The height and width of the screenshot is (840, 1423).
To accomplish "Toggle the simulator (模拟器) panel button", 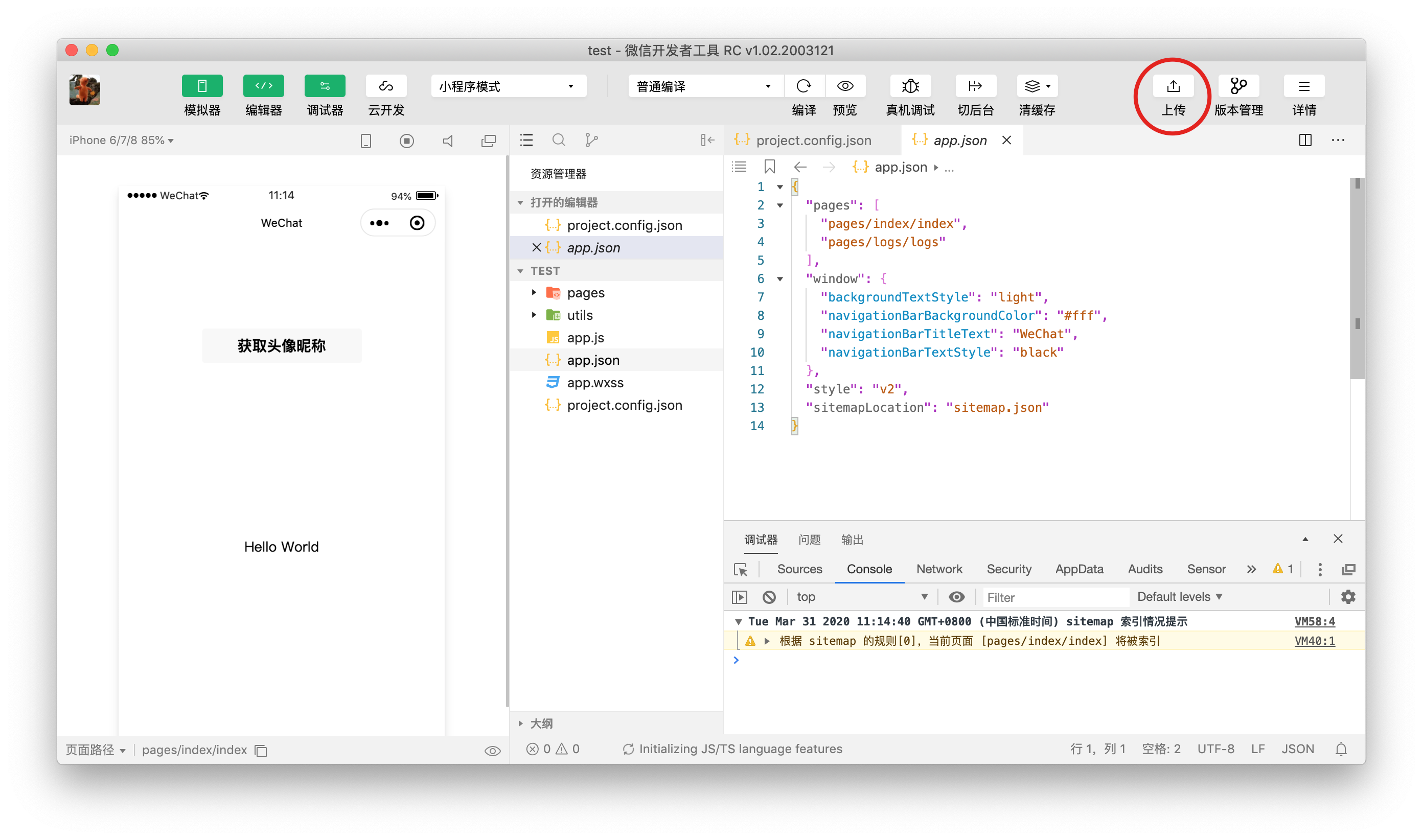I will point(202,86).
